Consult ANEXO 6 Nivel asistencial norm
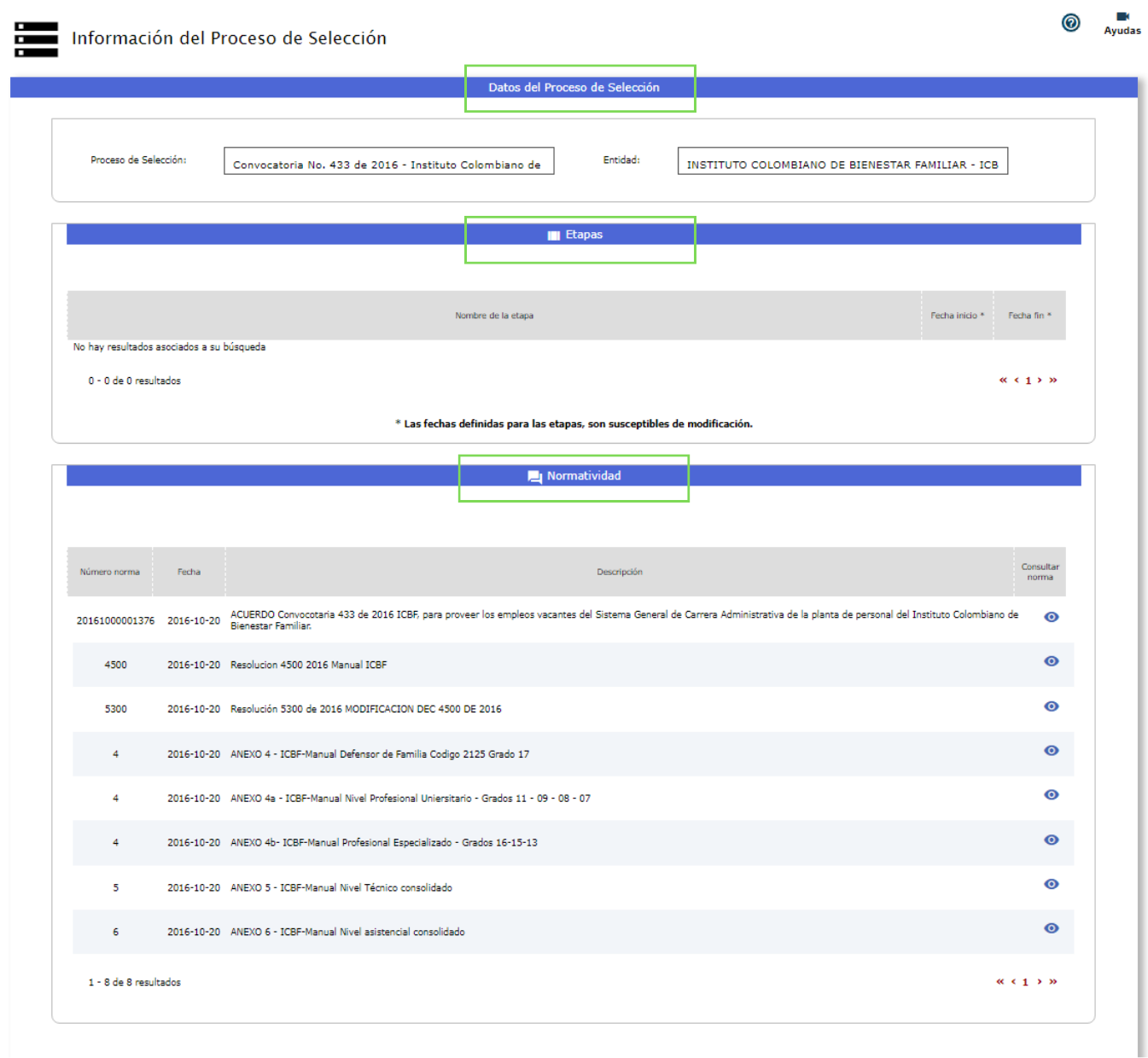The height and width of the screenshot is (1058, 1148). tap(1052, 928)
